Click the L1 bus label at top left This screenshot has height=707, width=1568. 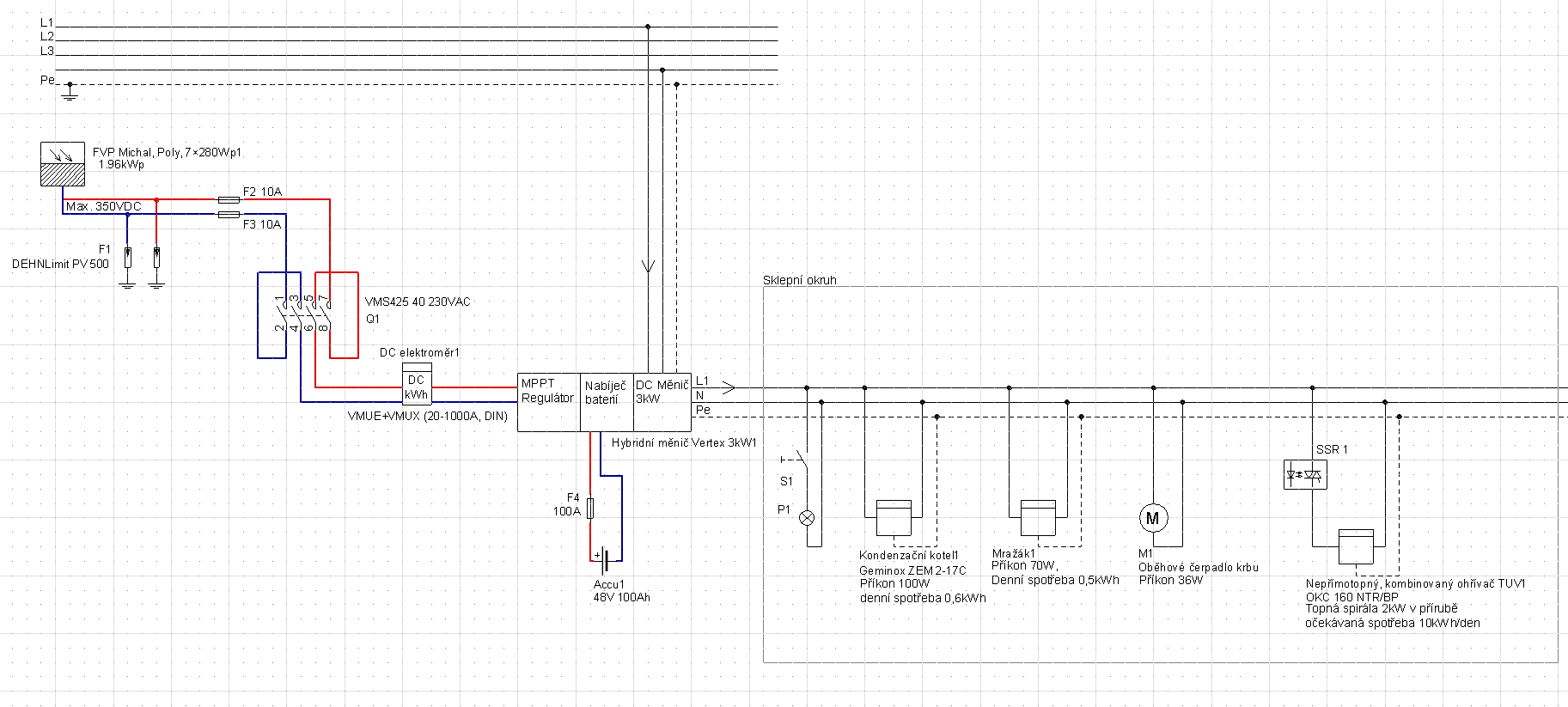(47, 22)
